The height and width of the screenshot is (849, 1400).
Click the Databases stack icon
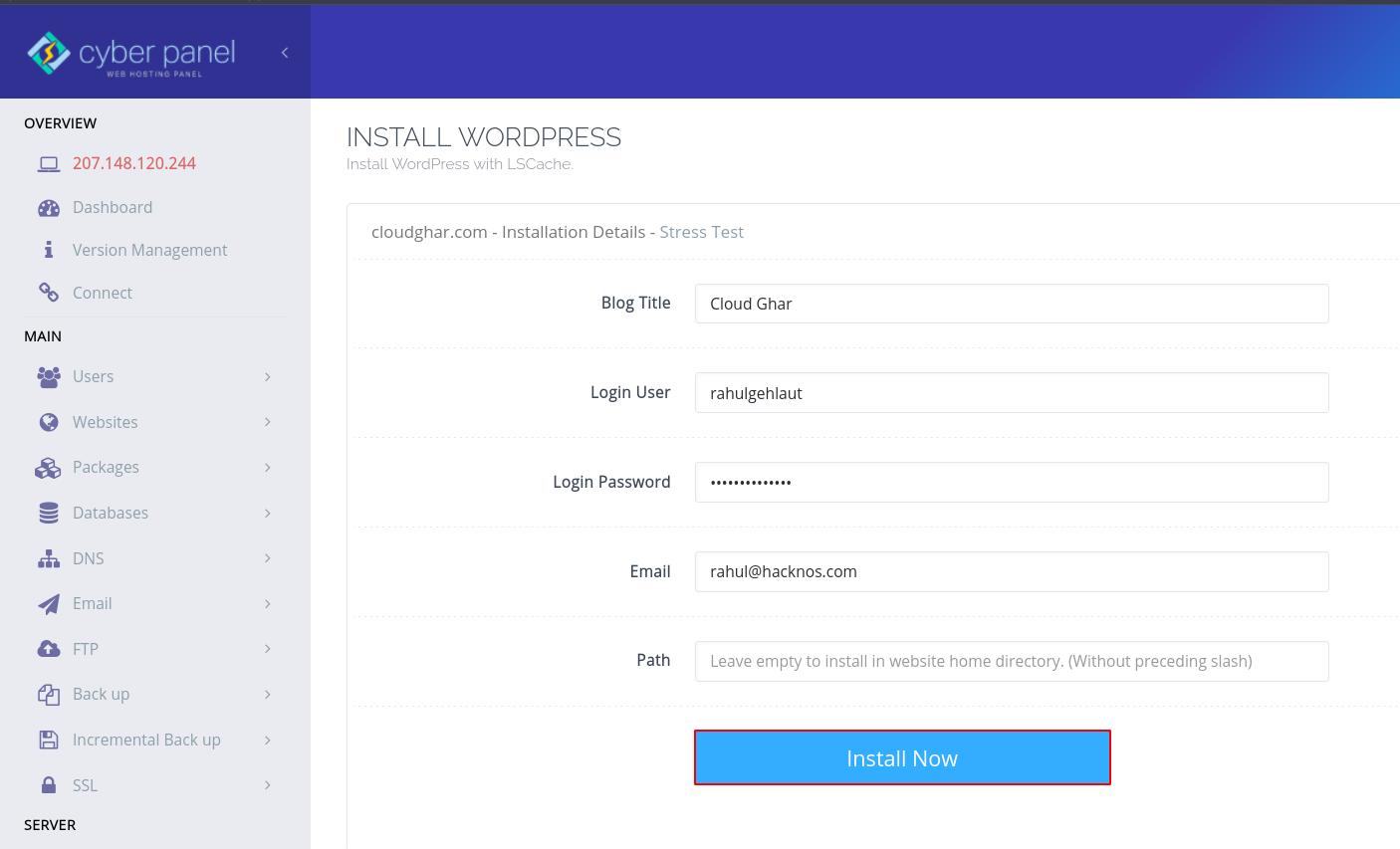coord(49,513)
